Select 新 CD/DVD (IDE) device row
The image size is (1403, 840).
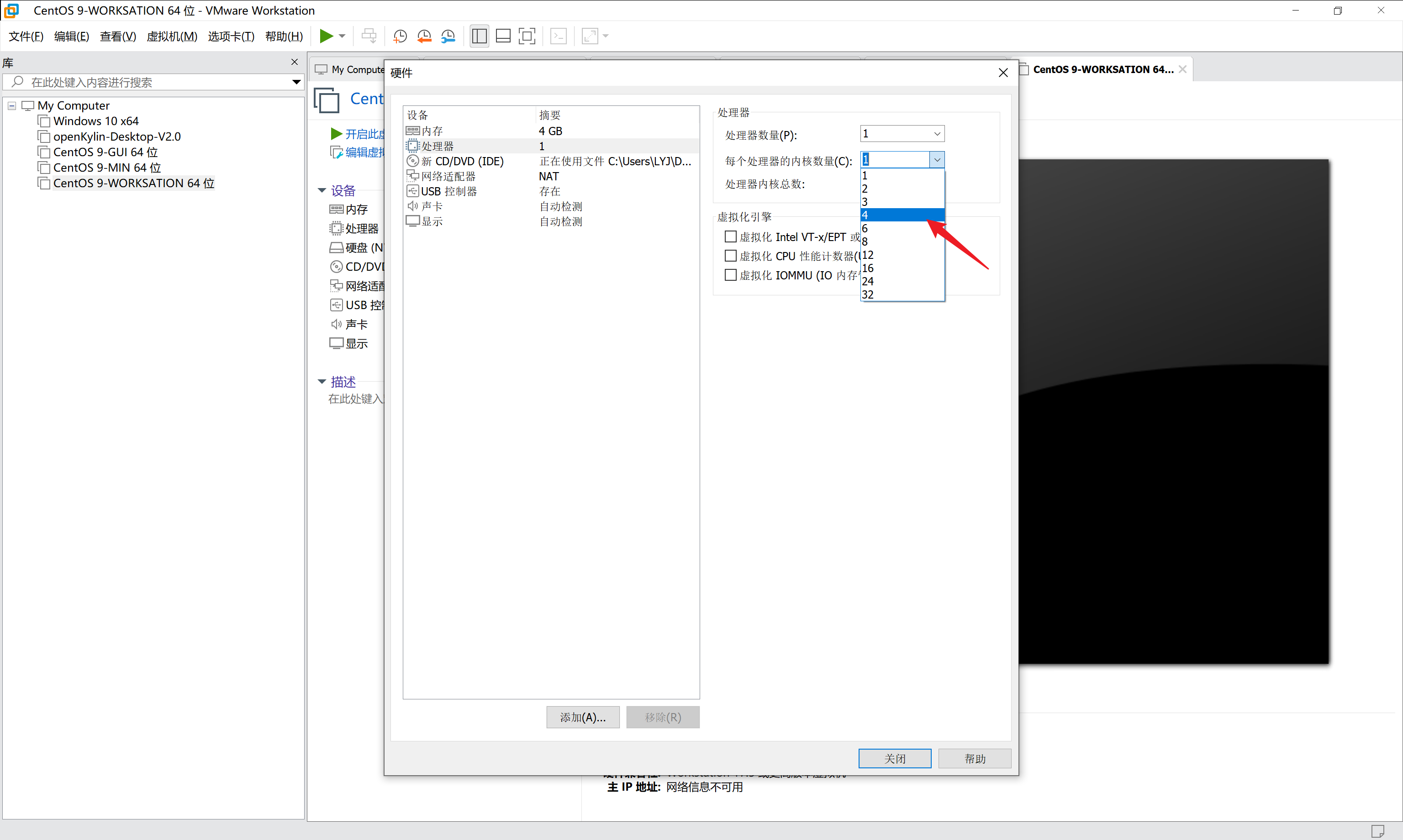[551, 161]
